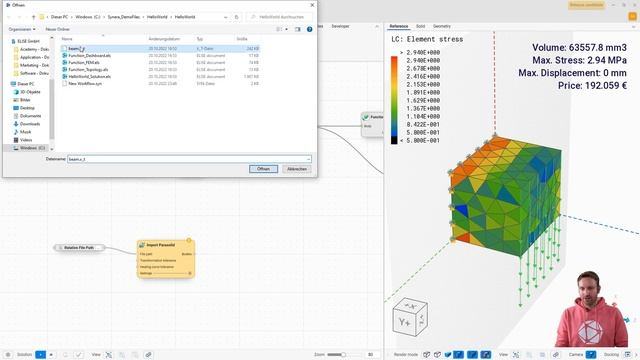
Task: Click the Docking icon in the viewer toolbar
Action: click(x=628, y=355)
